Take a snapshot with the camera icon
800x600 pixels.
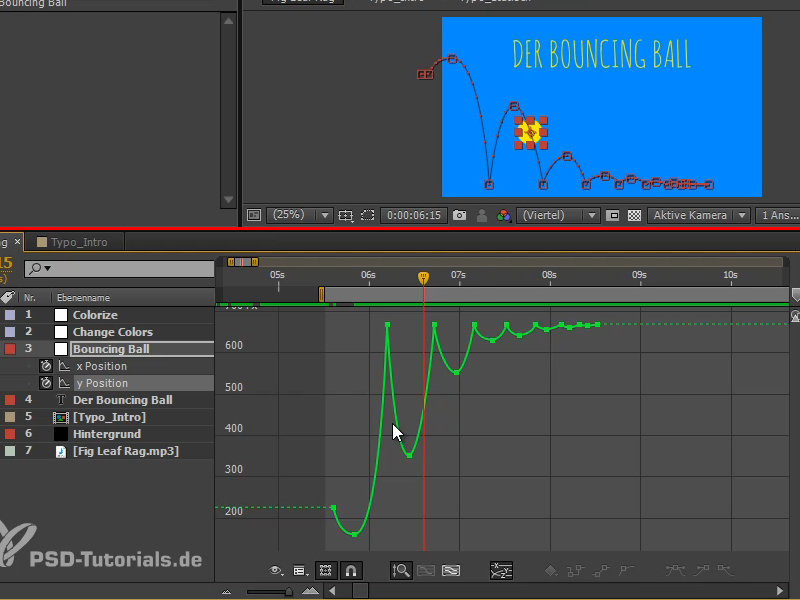(x=461, y=215)
